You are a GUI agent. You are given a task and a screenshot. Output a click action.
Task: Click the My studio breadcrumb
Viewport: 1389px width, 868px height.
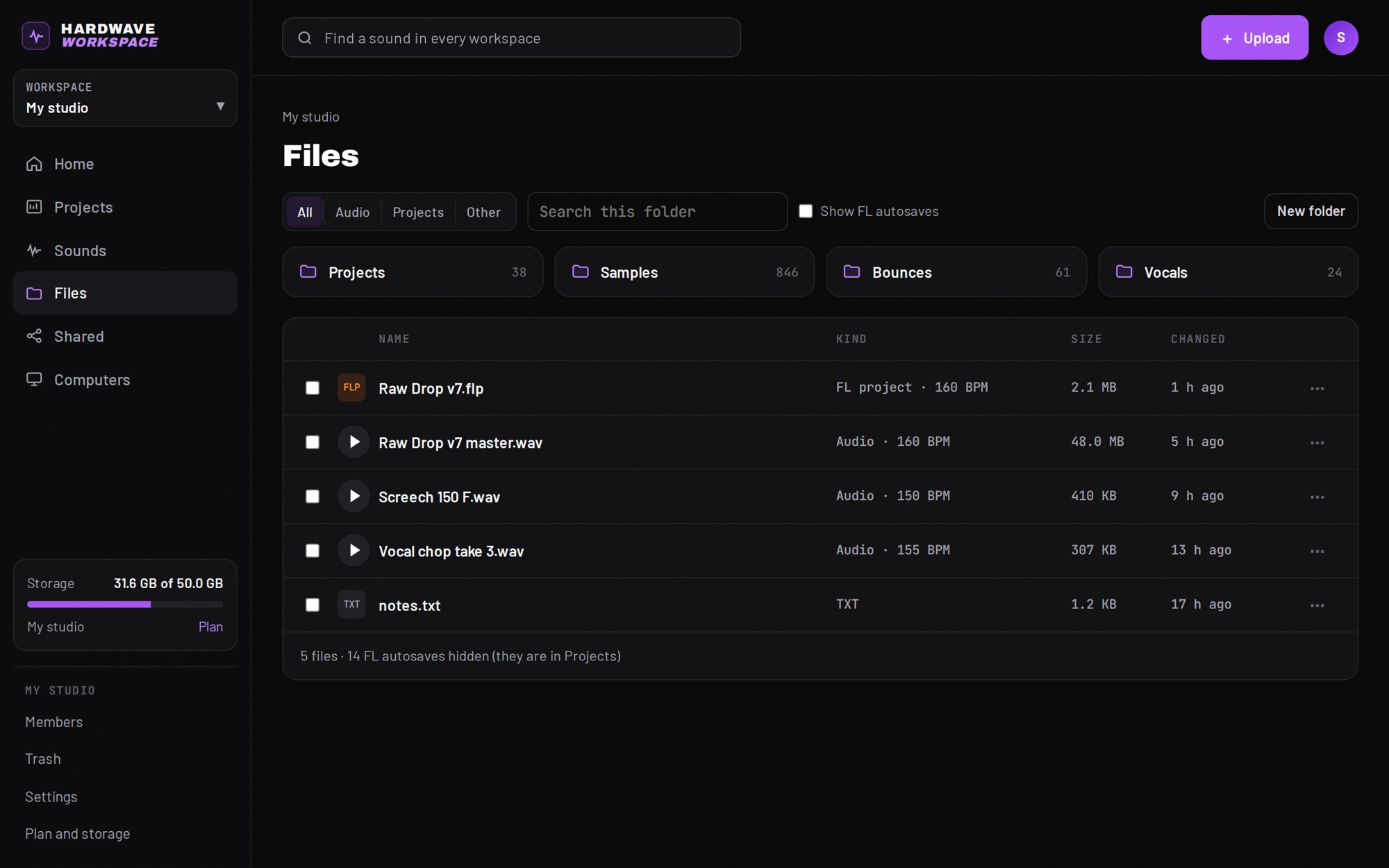[310, 117]
